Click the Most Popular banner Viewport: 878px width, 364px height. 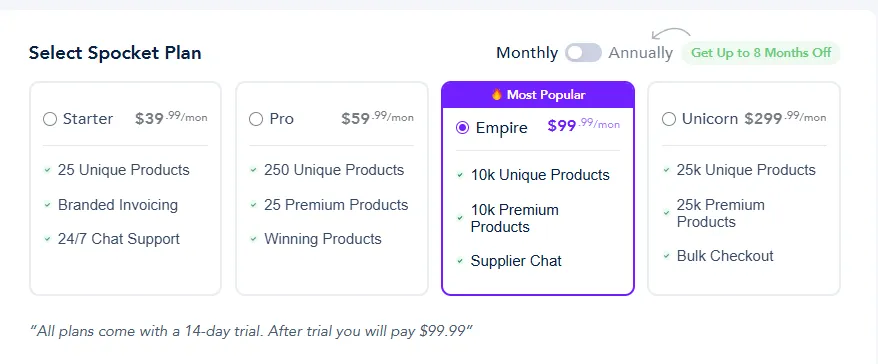538,95
